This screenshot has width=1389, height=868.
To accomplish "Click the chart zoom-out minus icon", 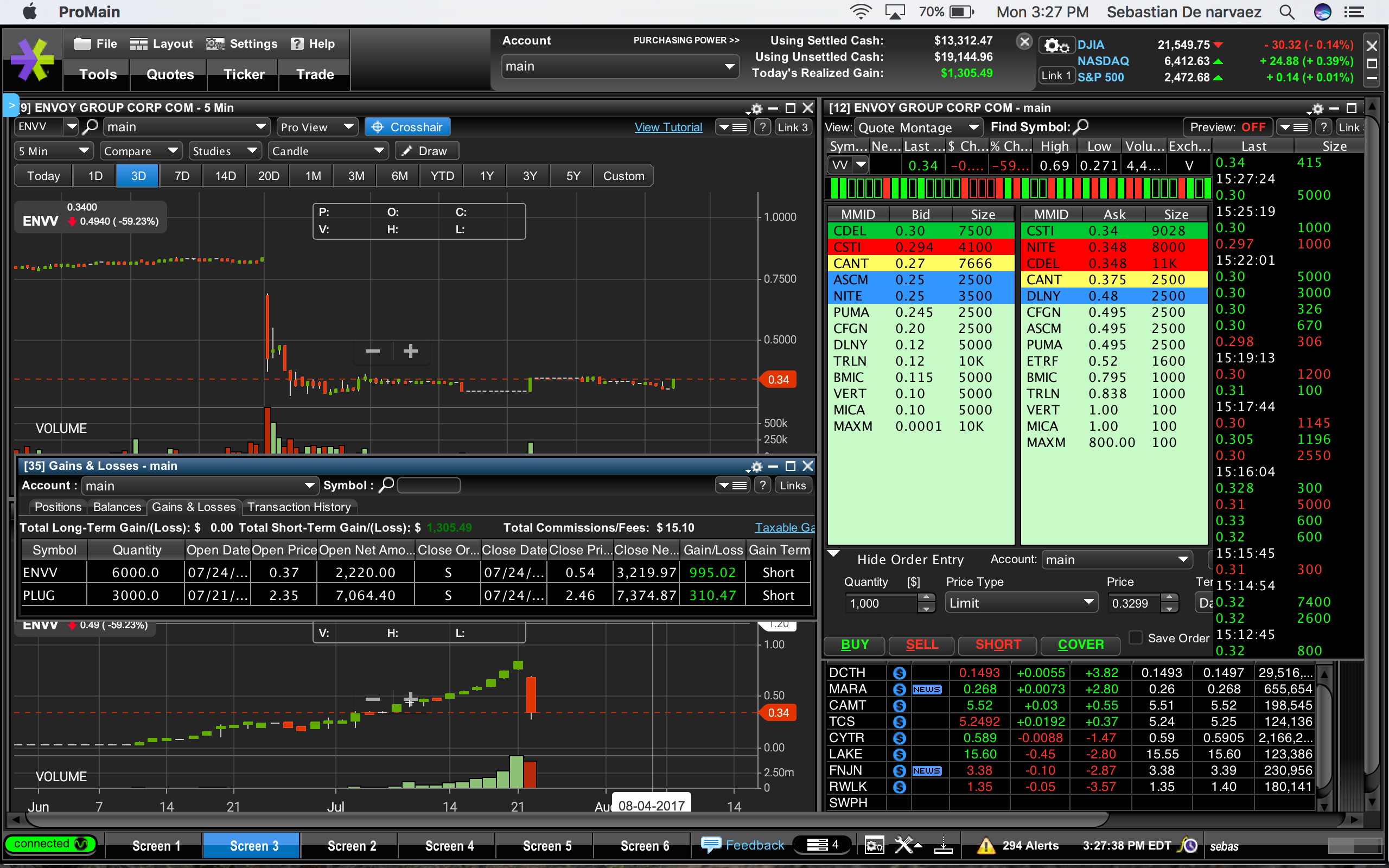I will pyautogui.click(x=373, y=351).
